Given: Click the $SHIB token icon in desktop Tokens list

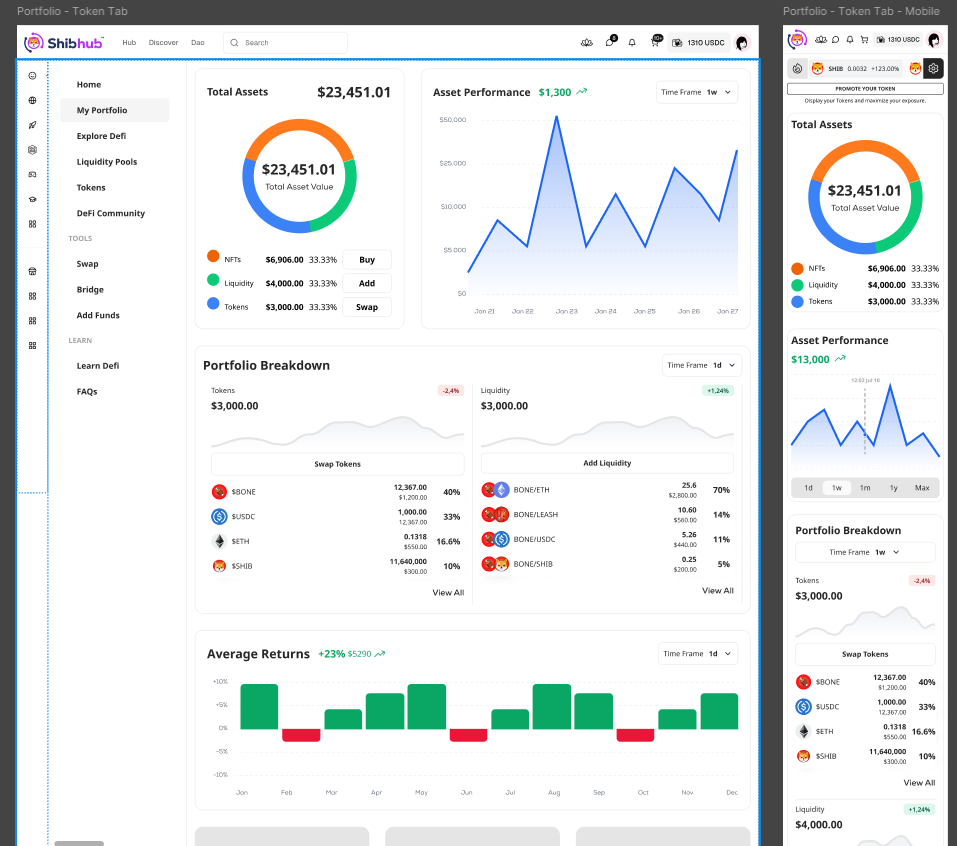Looking at the screenshot, I should (x=219, y=566).
